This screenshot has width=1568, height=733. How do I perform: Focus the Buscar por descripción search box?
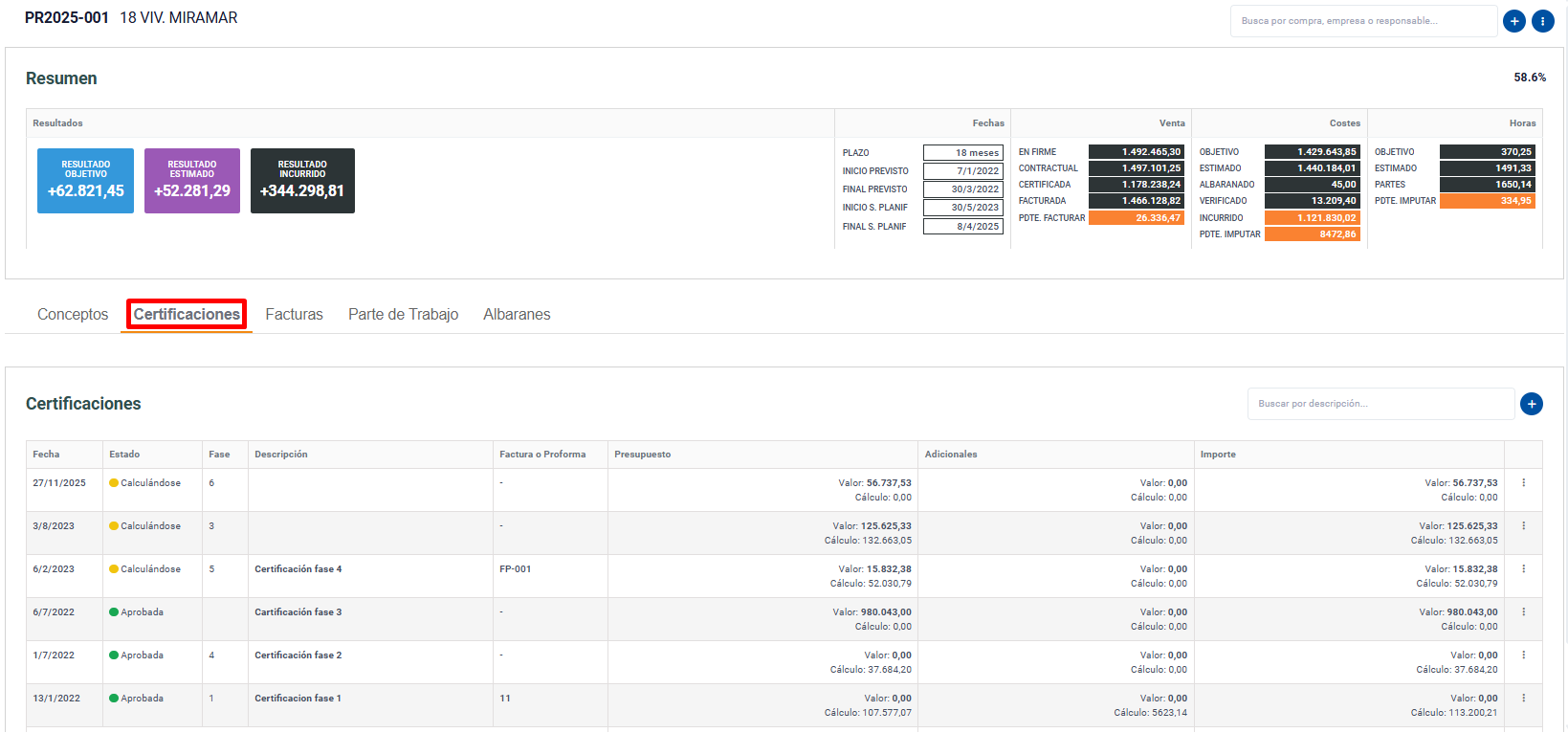pos(1380,404)
